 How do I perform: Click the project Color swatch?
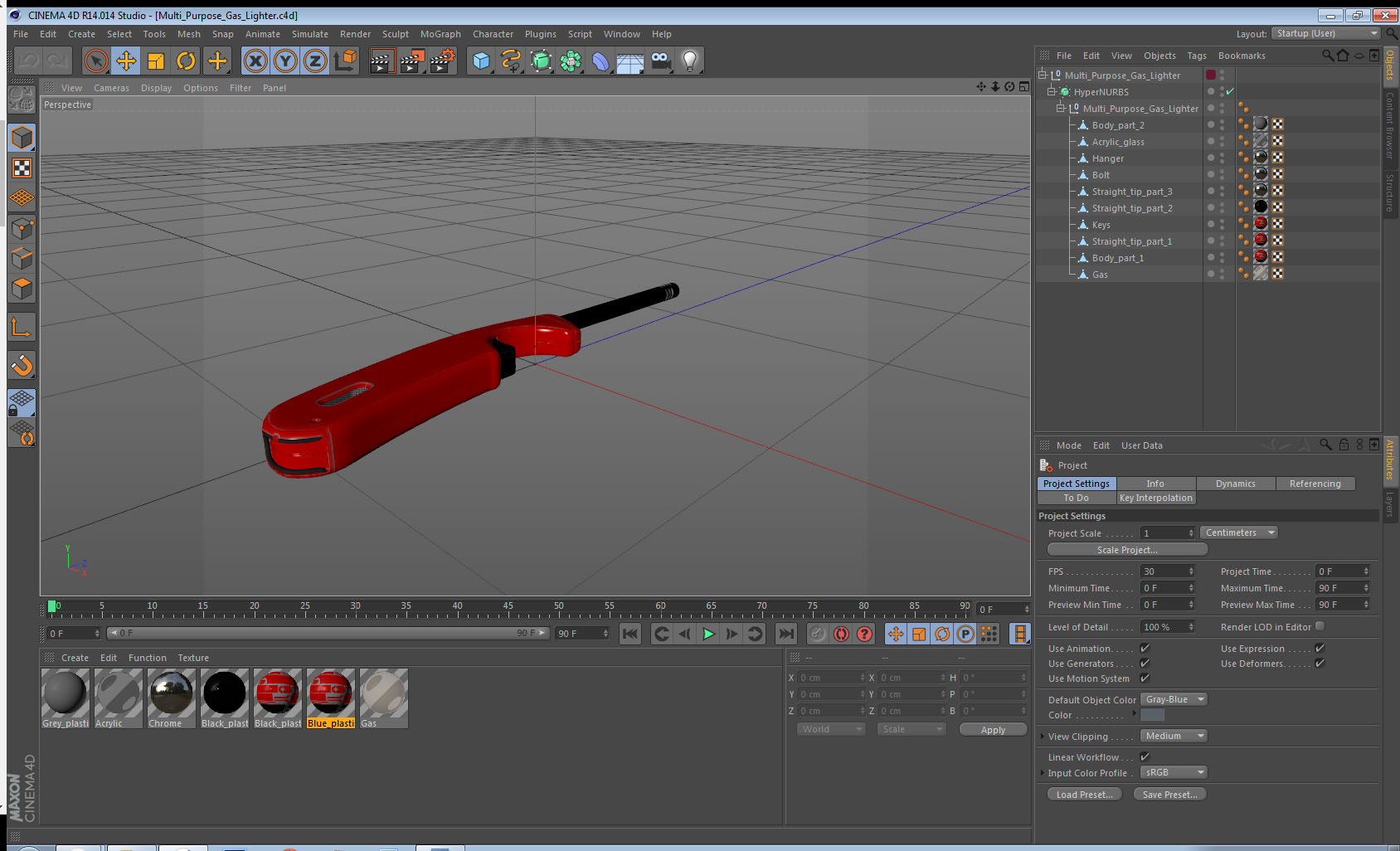click(x=1152, y=715)
